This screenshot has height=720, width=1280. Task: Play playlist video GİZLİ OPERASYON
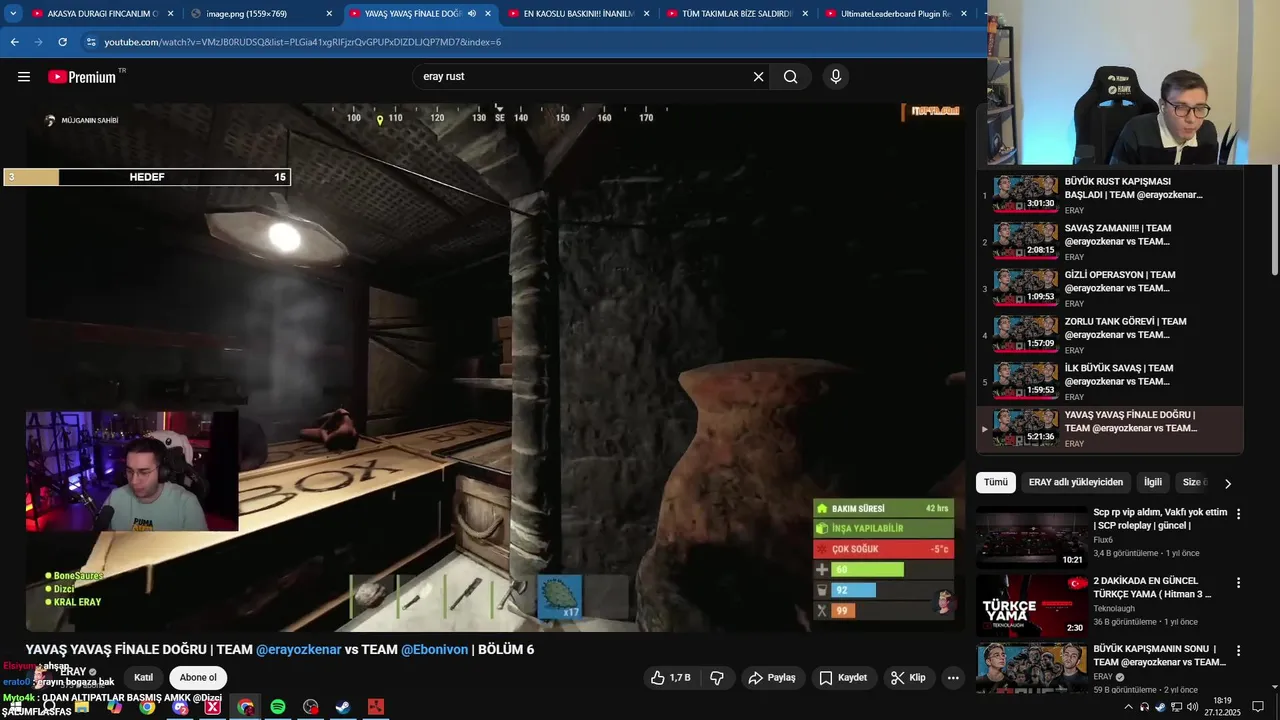coord(1110,289)
